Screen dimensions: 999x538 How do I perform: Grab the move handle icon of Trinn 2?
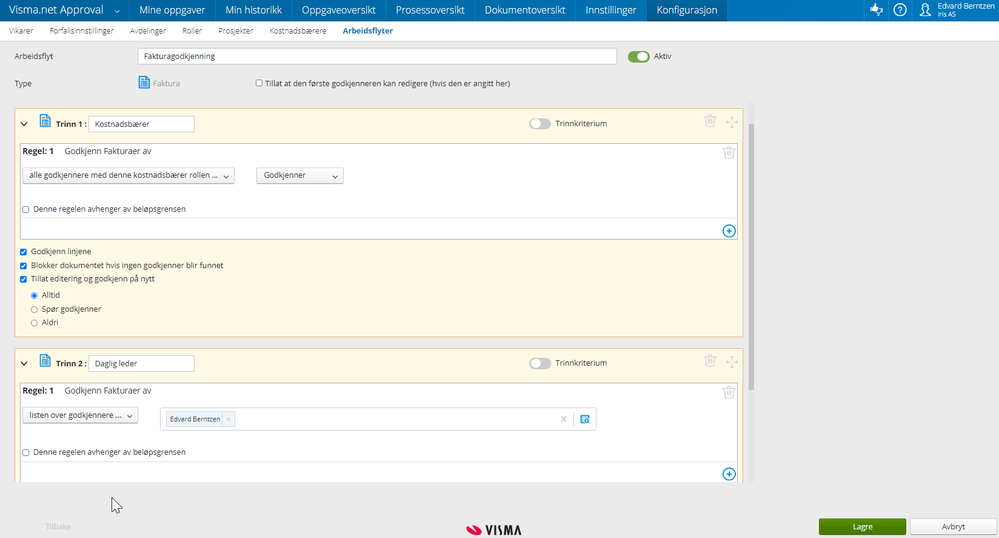pos(731,361)
